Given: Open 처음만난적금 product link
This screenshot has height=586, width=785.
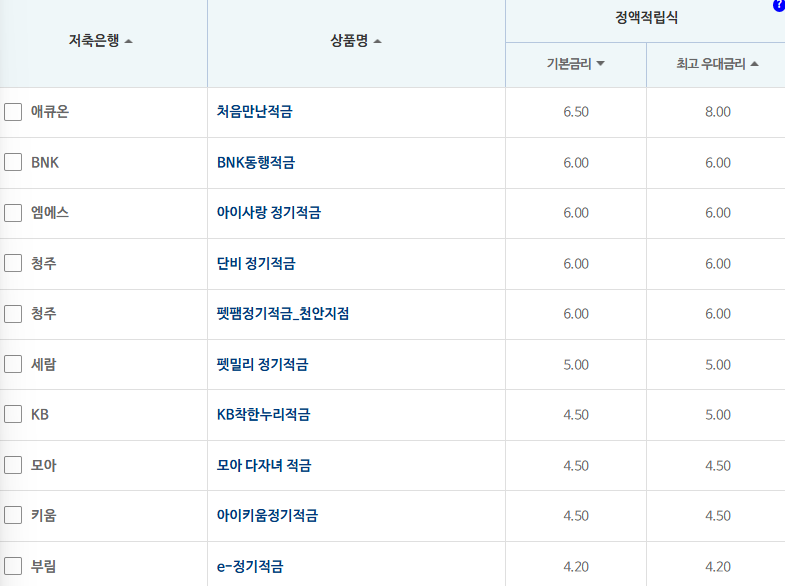Looking at the screenshot, I should (x=254, y=111).
